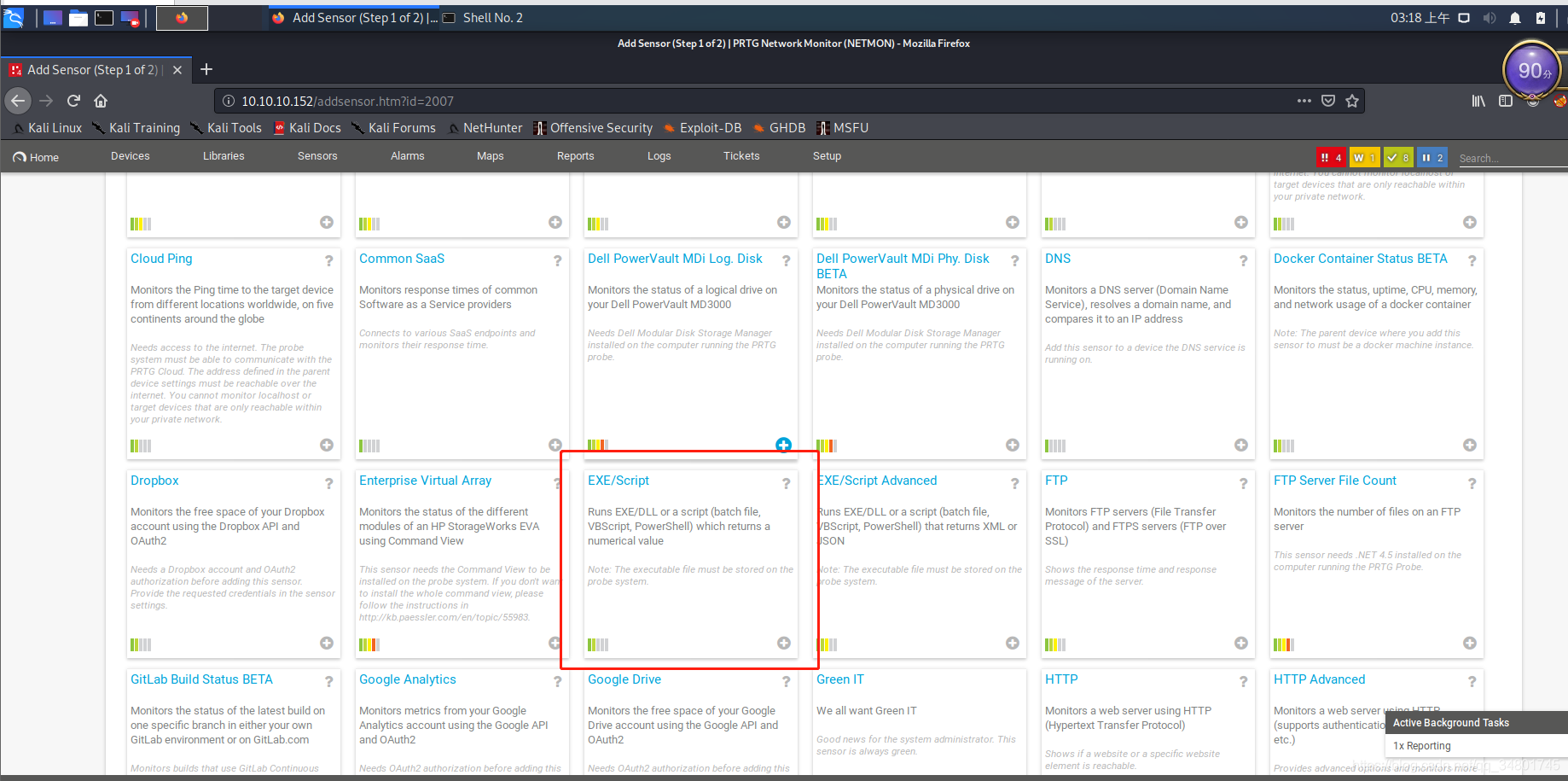This screenshot has width=1568, height=781.
Task: Add the Common SaaS sensor with its plus icon
Action: [x=555, y=445]
